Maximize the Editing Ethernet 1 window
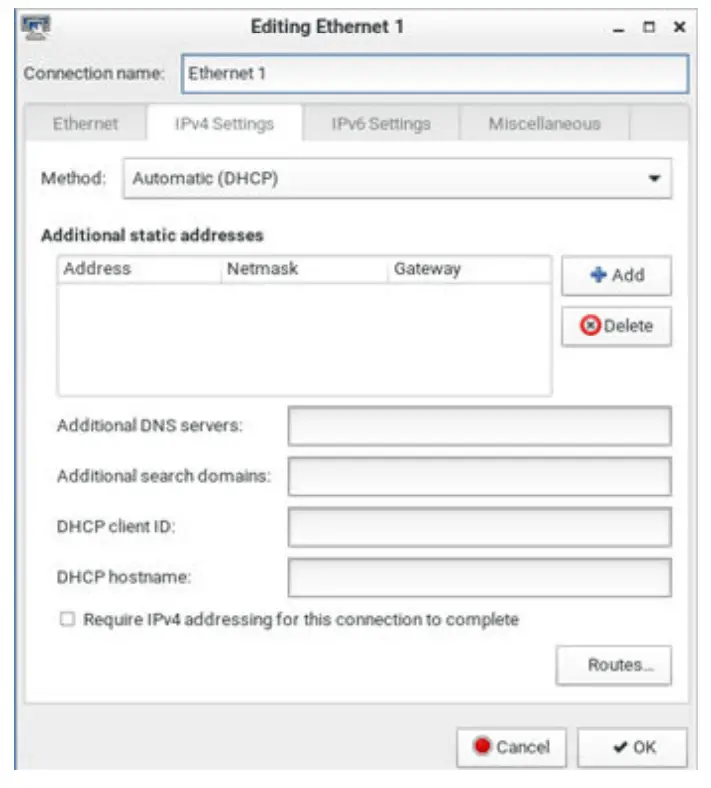Viewport: 711px width, 788px height. pyautogui.click(x=649, y=28)
